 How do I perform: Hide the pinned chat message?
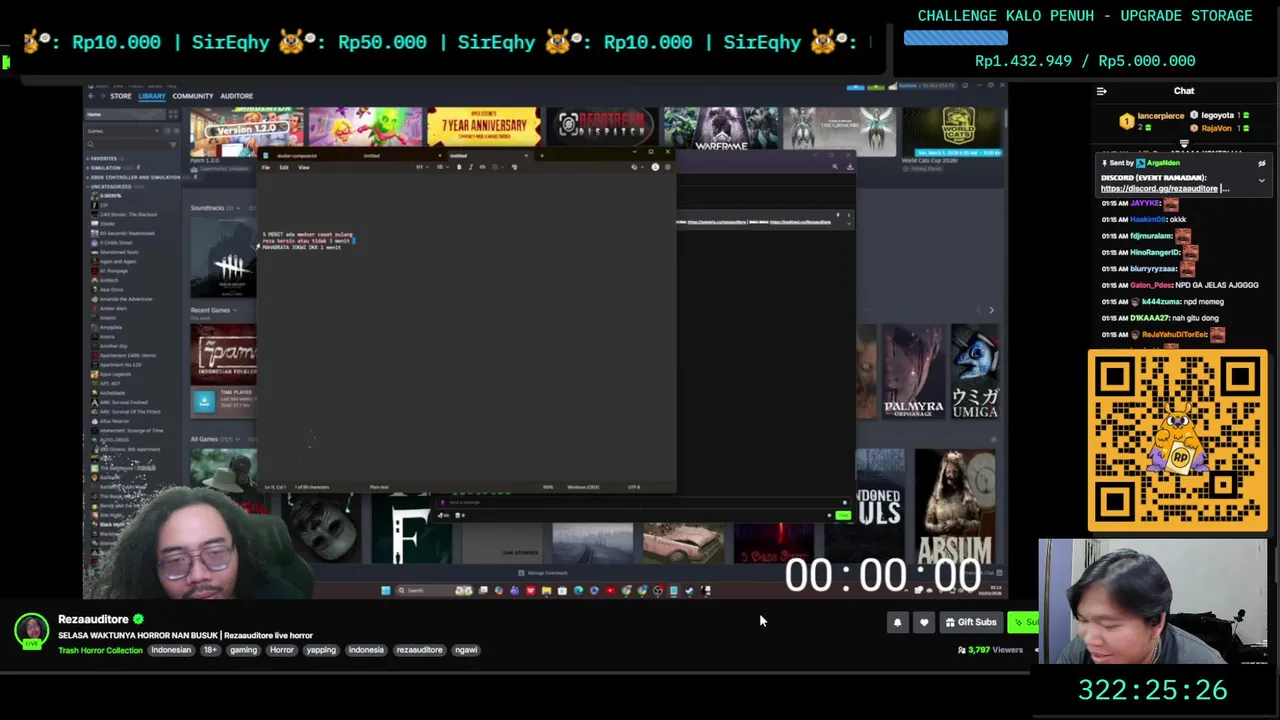click(x=1262, y=163)
